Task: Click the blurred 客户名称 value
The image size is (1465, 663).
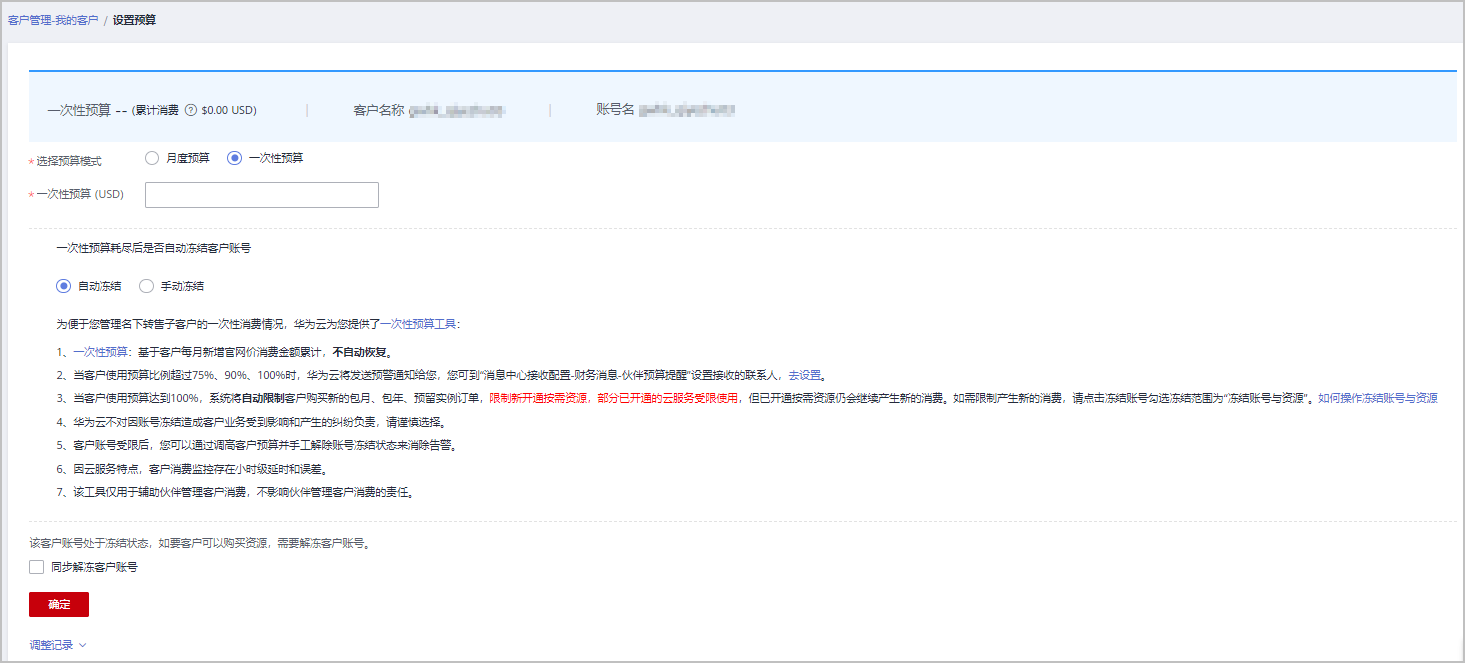Action: pyautogui.click(x=455, y=110)
